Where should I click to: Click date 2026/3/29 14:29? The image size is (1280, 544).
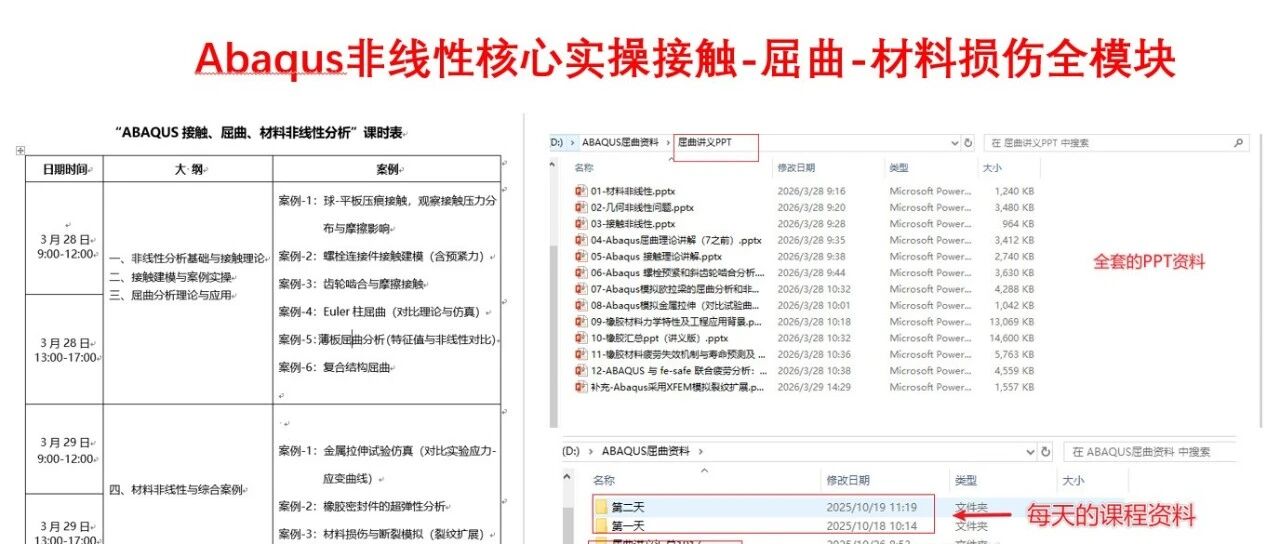pyautogui.click(x=814, y=387)
